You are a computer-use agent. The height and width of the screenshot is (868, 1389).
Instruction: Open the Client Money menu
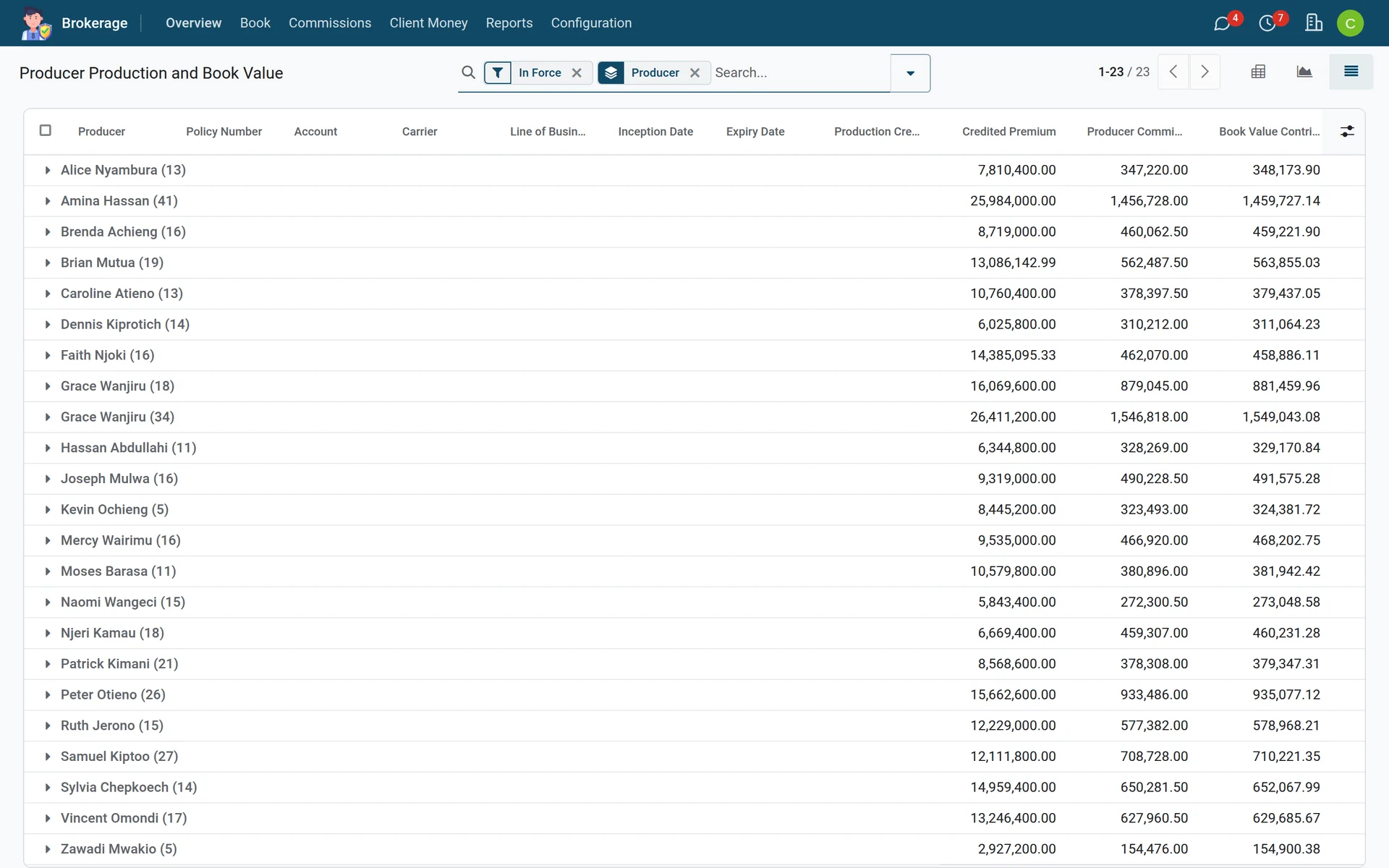pos(428,23)
